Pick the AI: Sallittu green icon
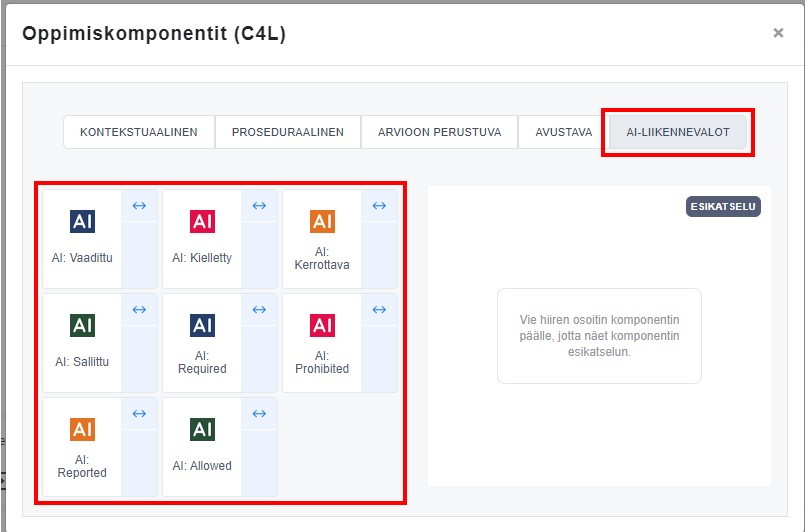805x532 pixels. pos(82,325)
